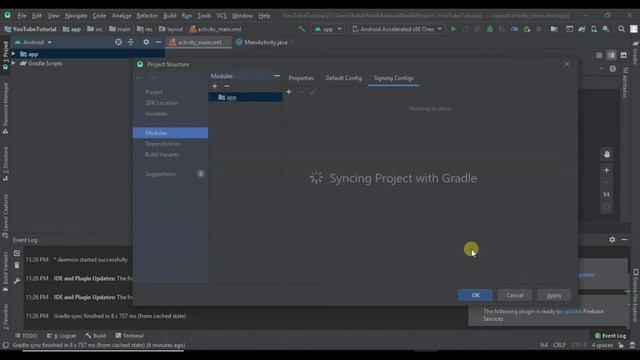The image size is (640, 360).
Task: Open the Android Accelerated x86 Oreo device dropdown
Action: [x=396, y=29]
